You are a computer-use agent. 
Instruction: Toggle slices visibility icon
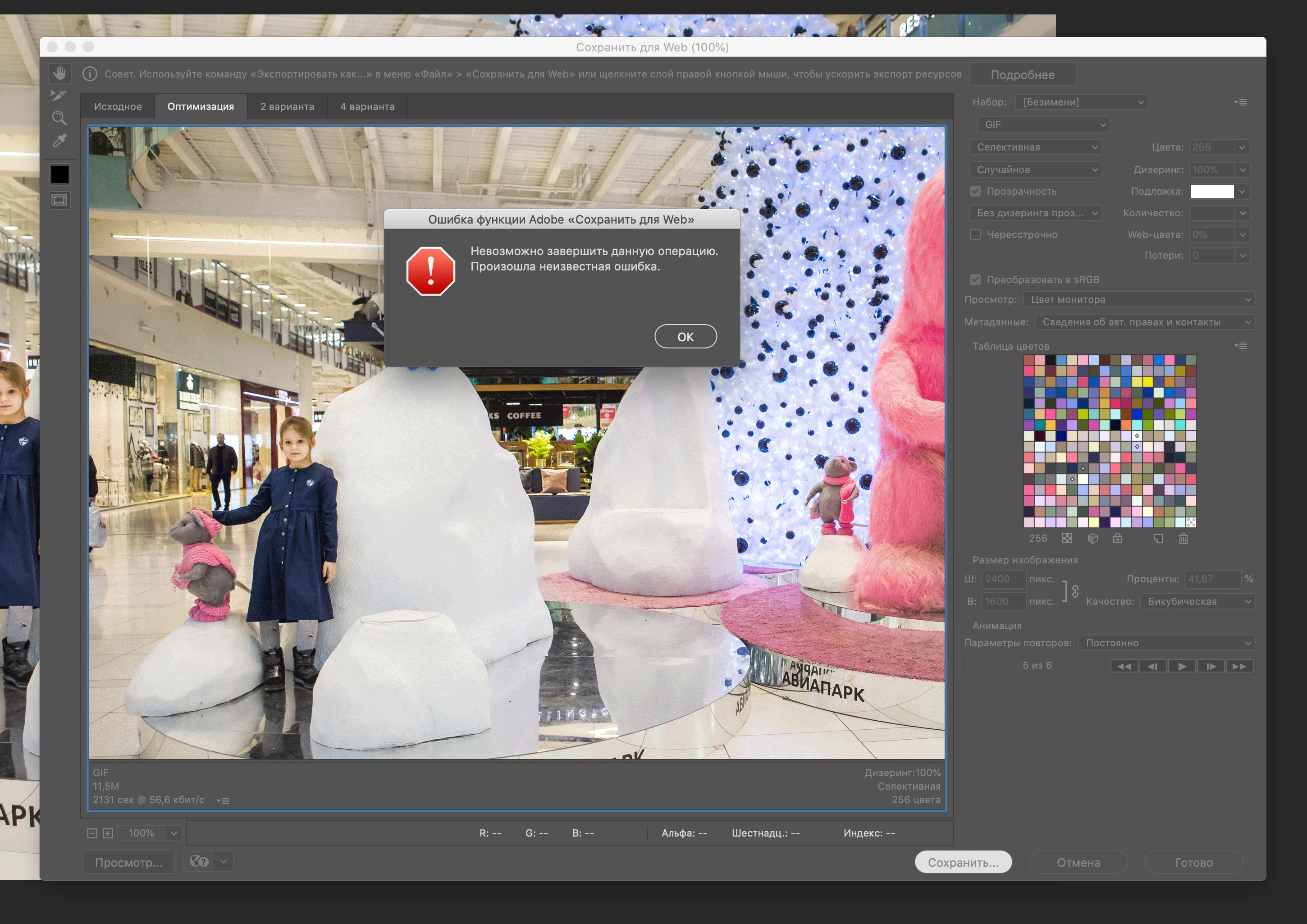point(59,200)
